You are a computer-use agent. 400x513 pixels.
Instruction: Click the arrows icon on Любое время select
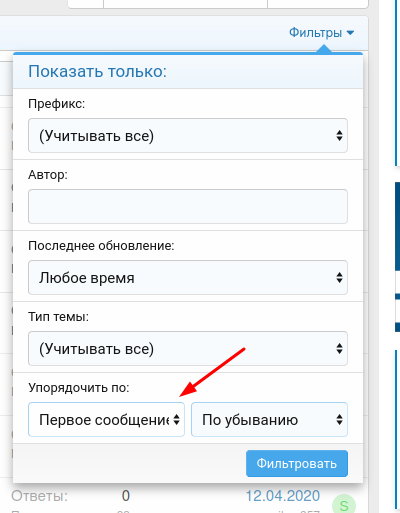click(339, 278)
